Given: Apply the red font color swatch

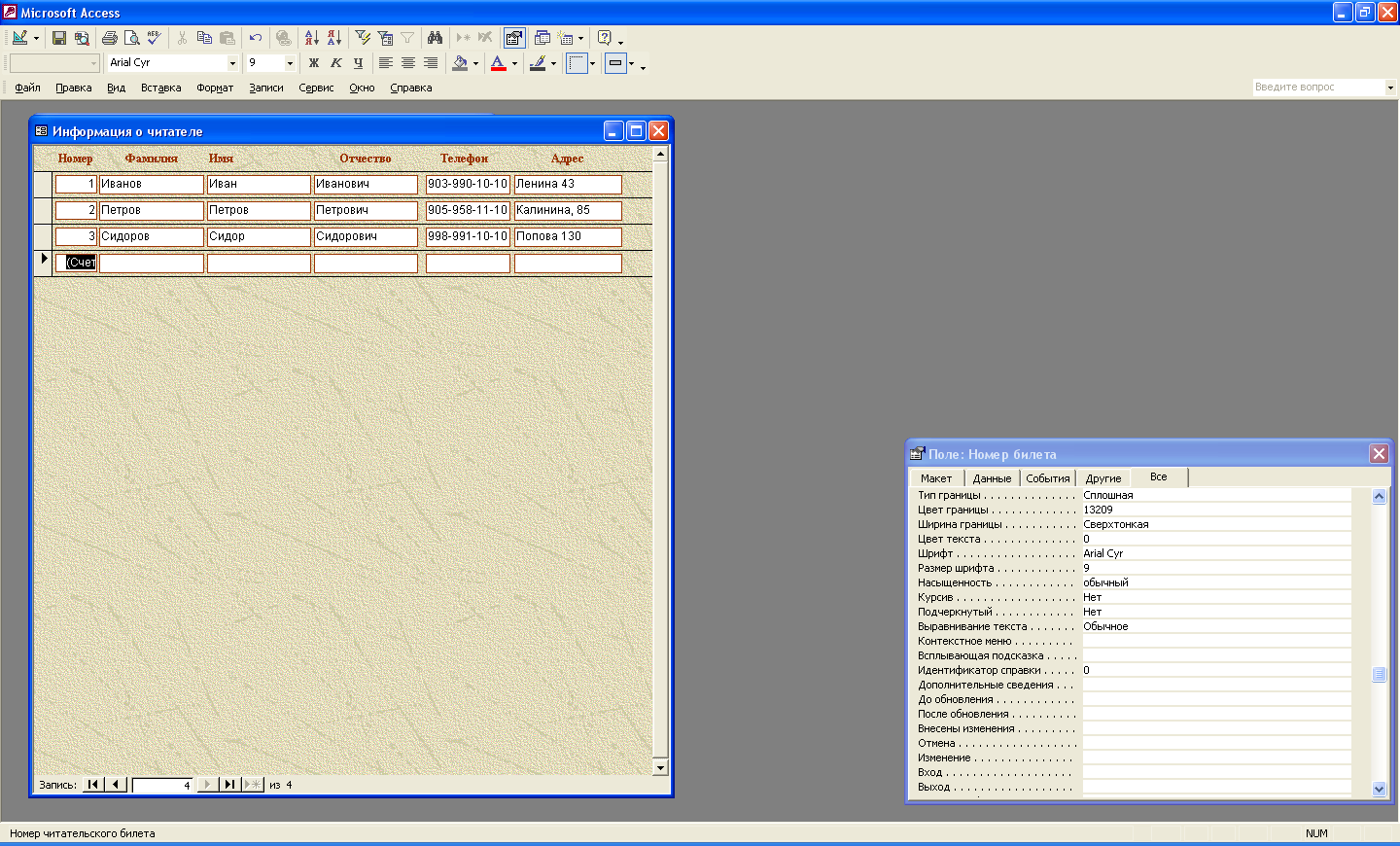Looking at the screenshot, I should (x=499, y=64).
